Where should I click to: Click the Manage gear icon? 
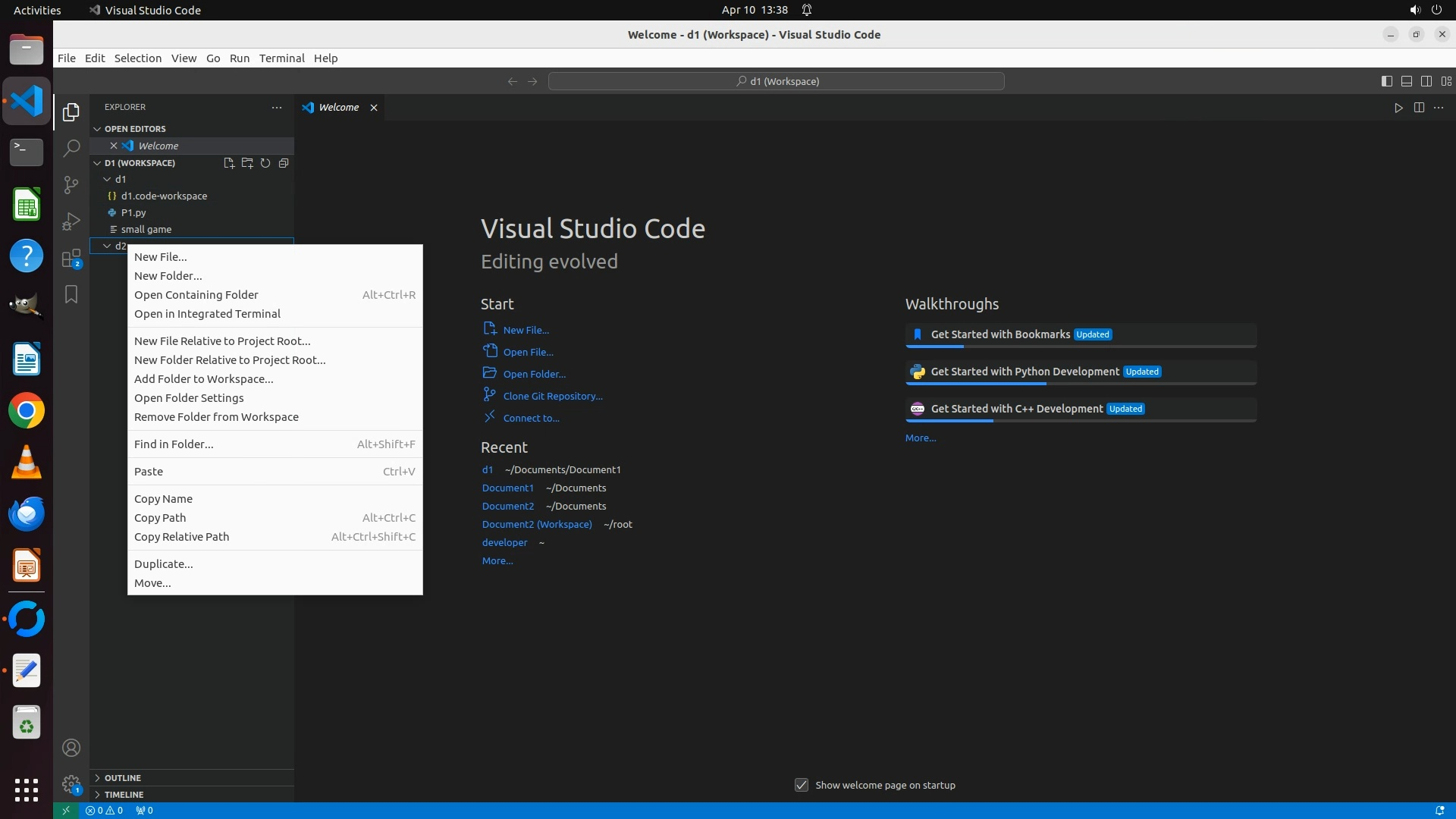tap(71, 783)
